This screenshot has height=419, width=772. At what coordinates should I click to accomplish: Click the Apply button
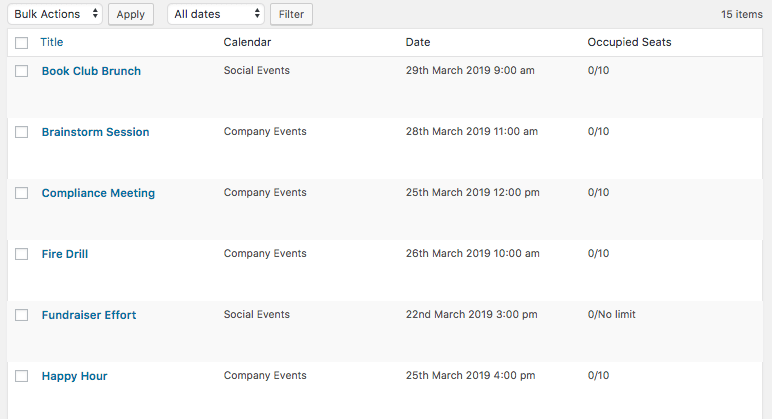(130, 14)
